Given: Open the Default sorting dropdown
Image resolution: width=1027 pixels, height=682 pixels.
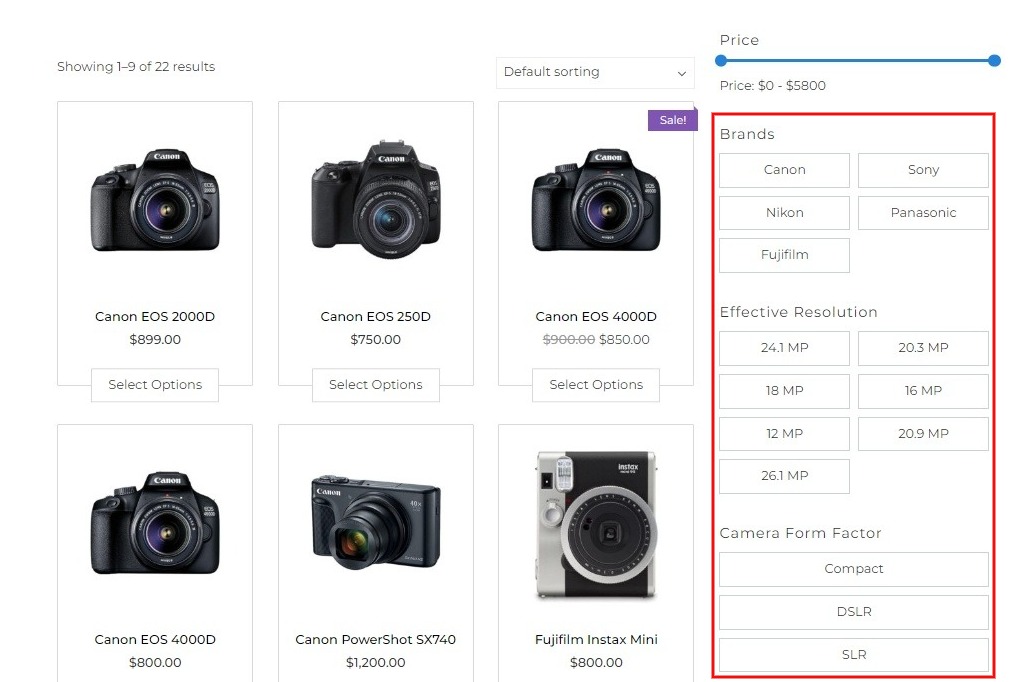Looking at the screenshot, I should pos(595,72).
